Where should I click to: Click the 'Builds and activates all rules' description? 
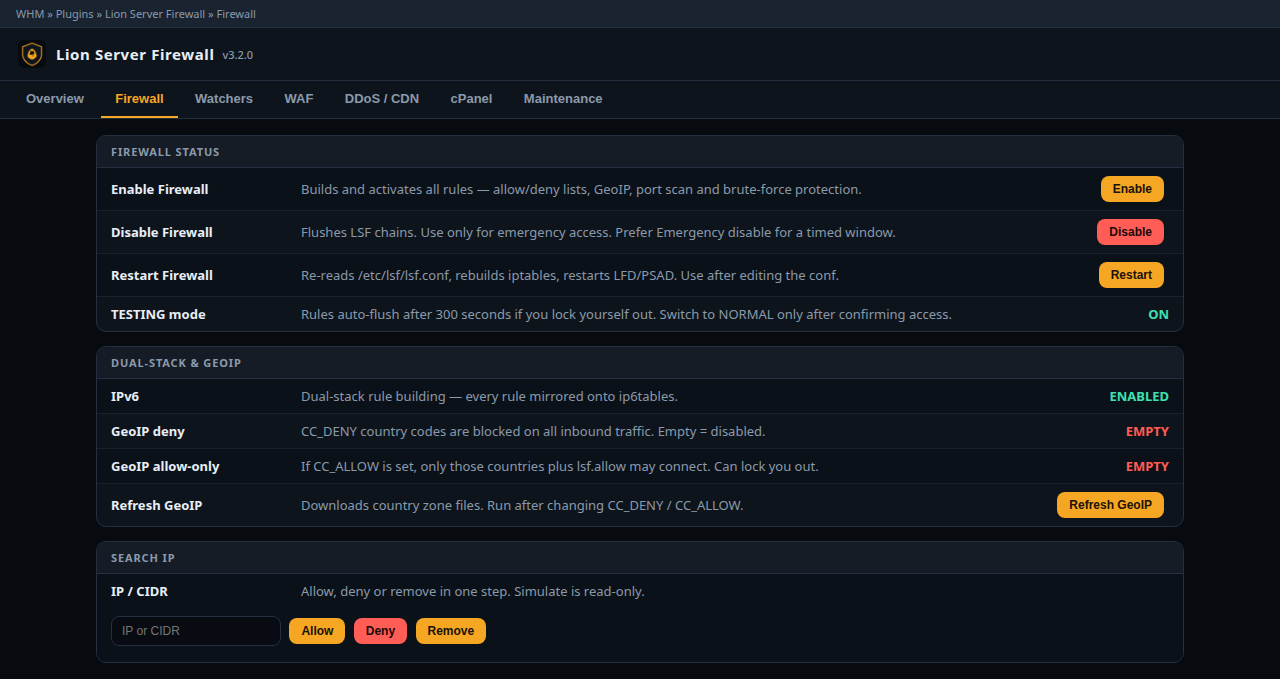[x=581, y=189]
